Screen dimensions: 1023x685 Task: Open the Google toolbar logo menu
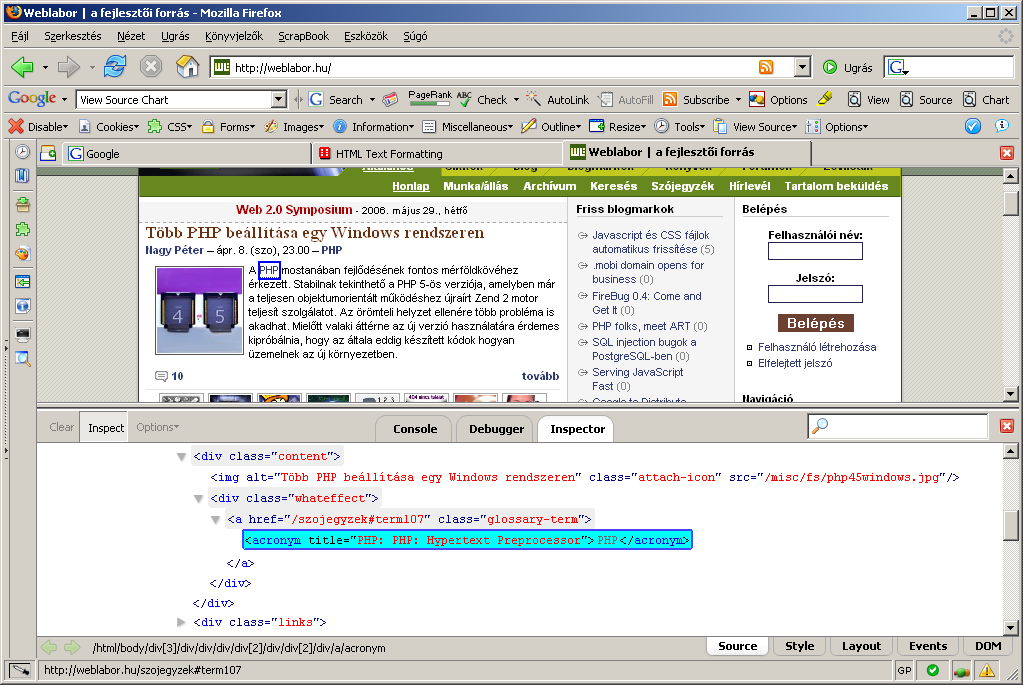click(37, 99)
